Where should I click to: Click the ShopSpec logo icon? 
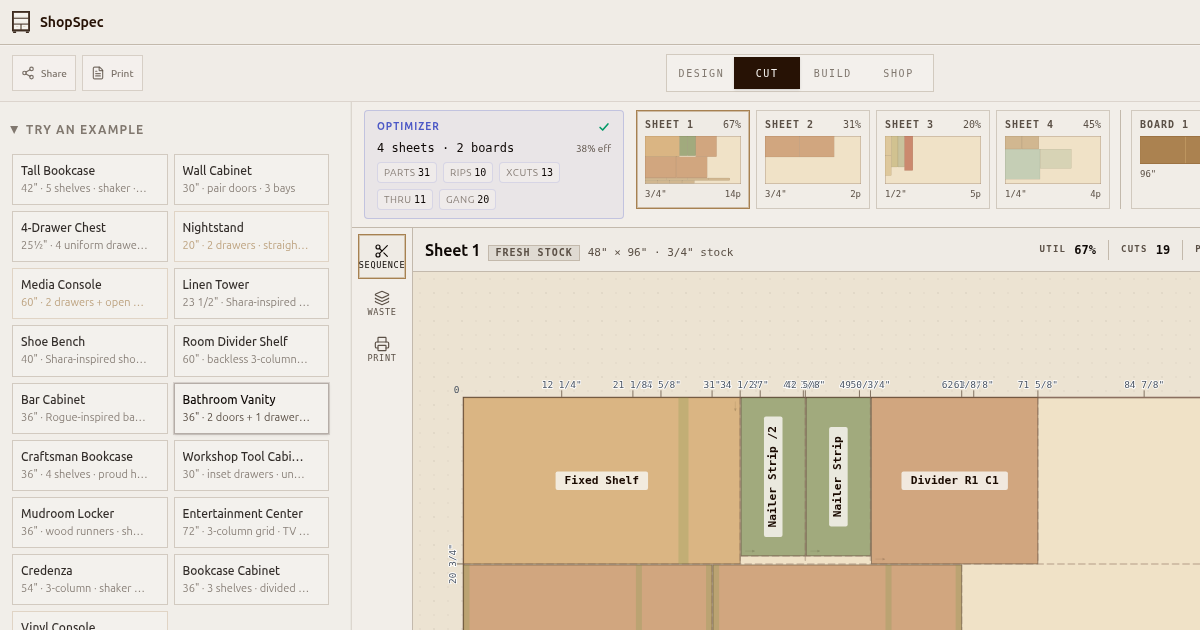(21, 22)
